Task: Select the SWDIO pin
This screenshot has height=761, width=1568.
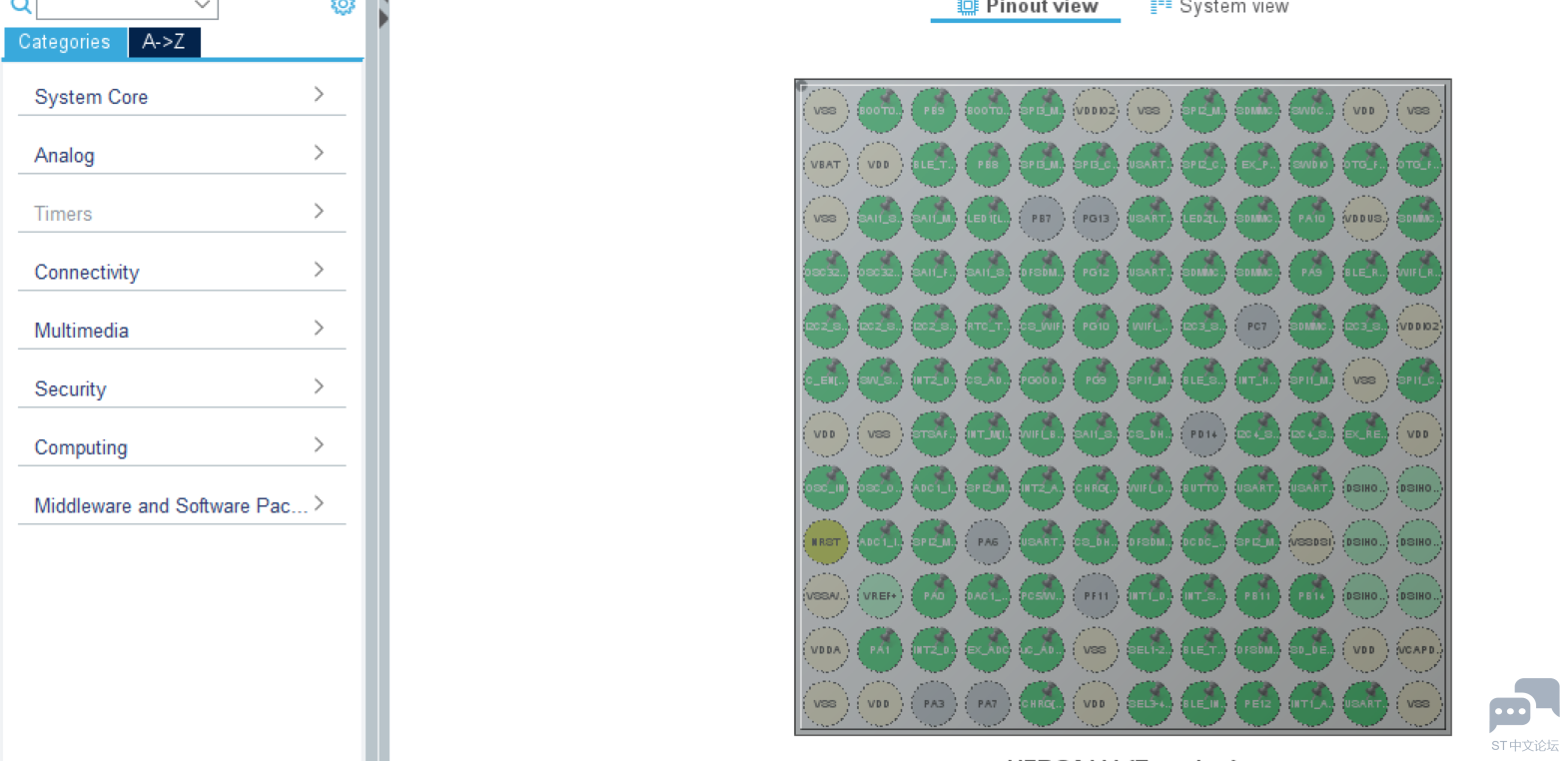Action: (1311, 165)
